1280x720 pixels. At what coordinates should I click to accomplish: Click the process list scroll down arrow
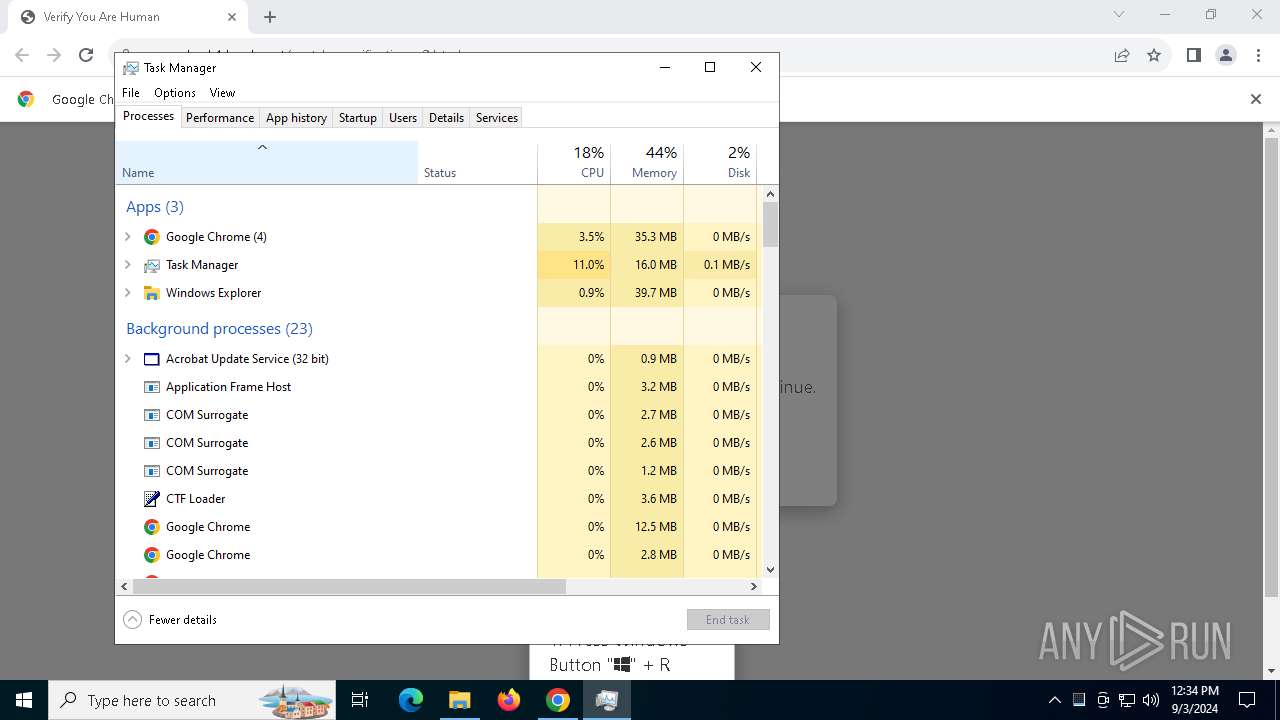[x=770, y=570]
